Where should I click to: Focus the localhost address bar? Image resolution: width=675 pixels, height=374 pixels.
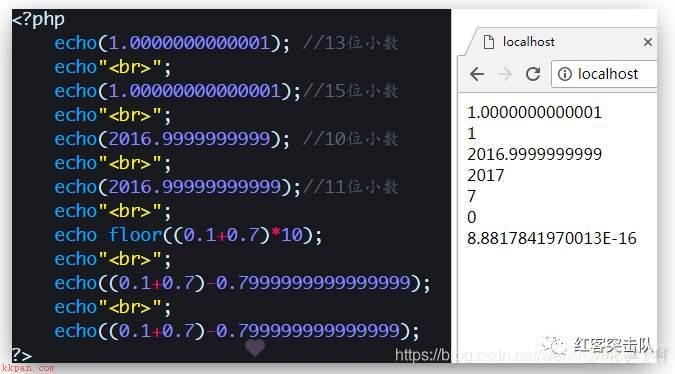(604, 74)
